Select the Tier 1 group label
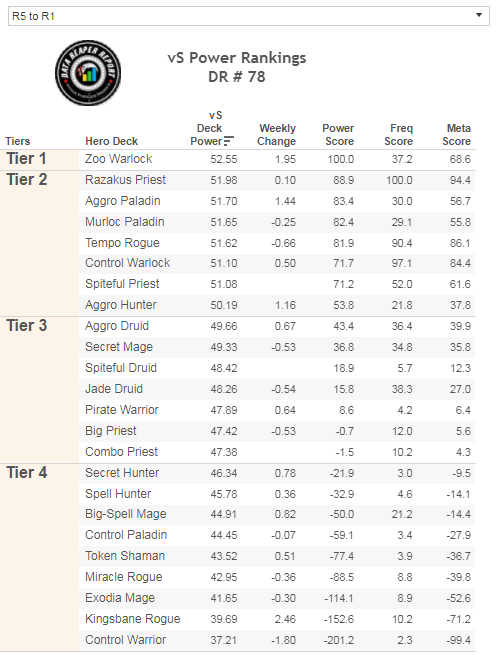This screenshot has height=655, width=497. pyautogui.click(x=26, y=159)
